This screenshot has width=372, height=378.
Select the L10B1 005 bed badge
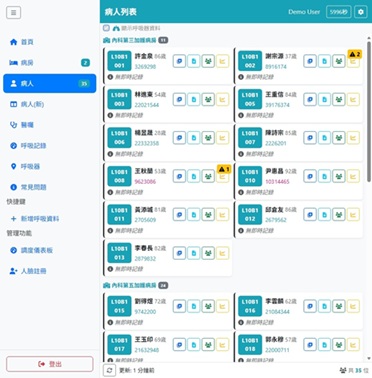(x=250, y=100)
